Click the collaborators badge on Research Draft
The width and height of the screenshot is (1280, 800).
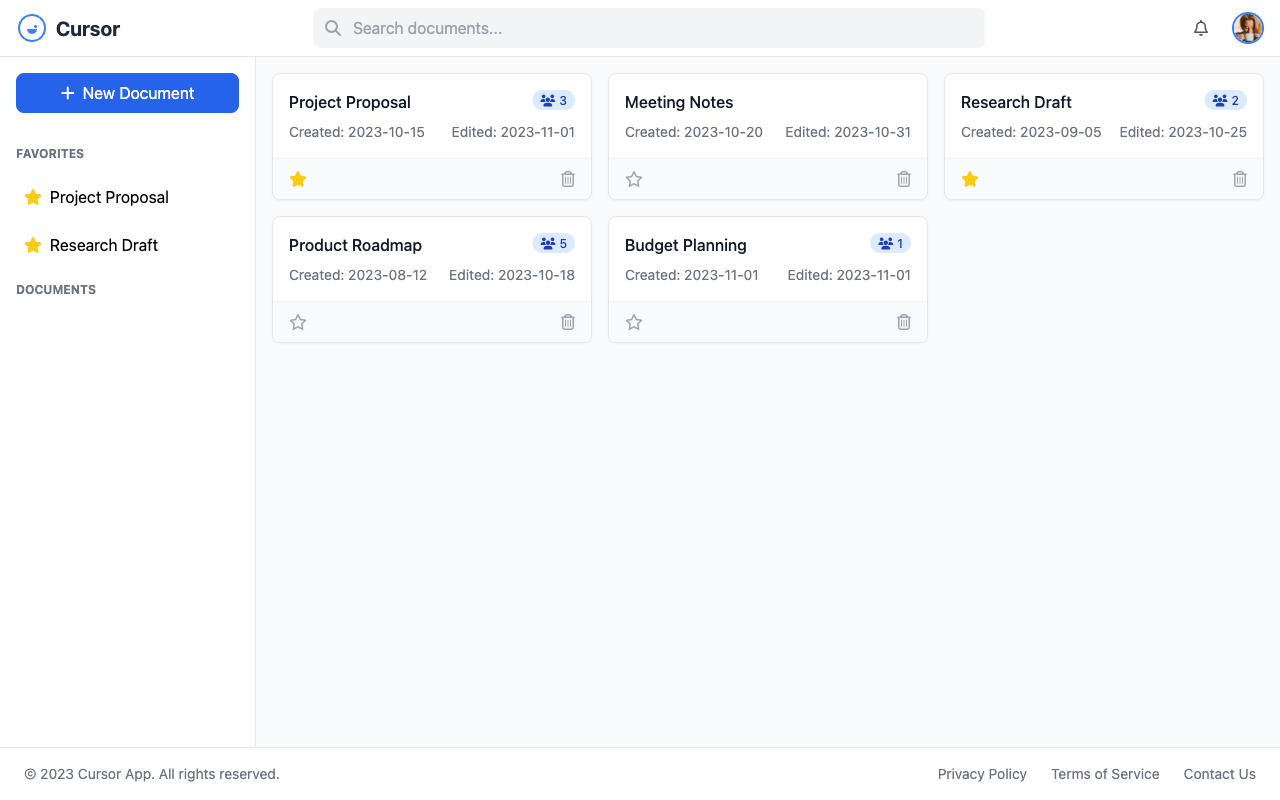[x=1226, y=100]
